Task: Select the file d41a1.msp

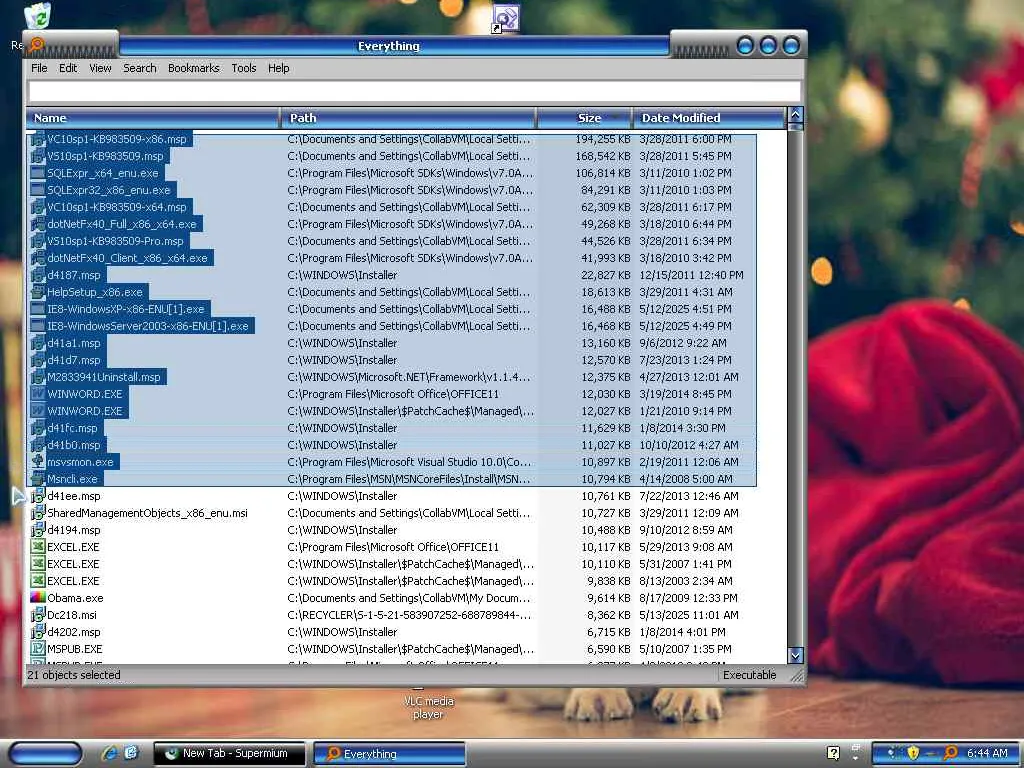Action: click(x=74, y=343)
